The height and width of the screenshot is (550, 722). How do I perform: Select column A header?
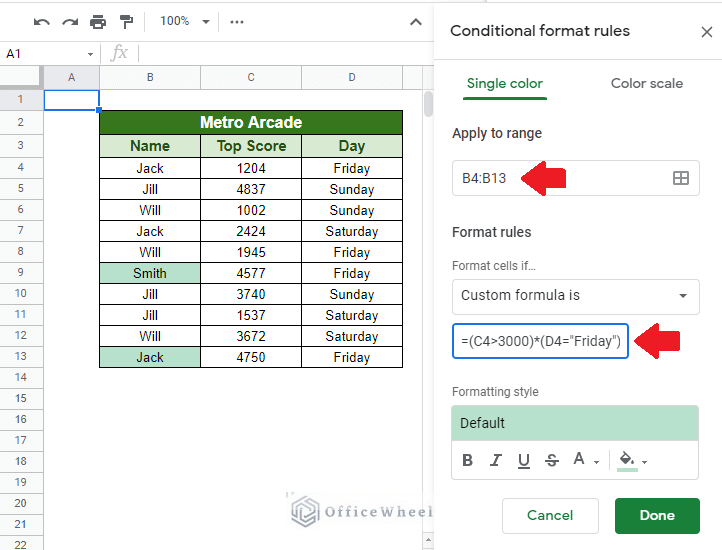coord(71,77)
